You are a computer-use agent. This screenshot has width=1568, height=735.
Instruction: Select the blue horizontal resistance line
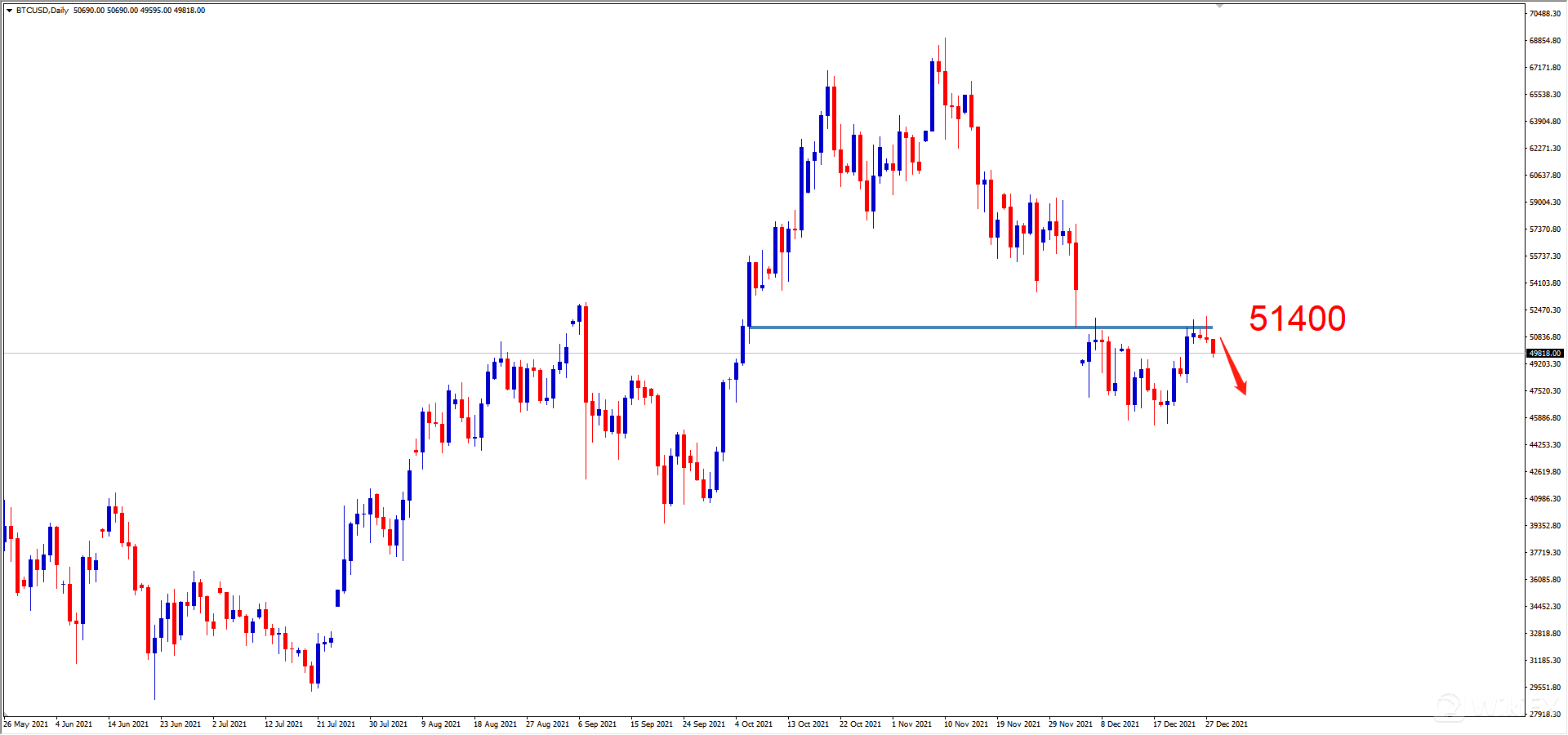980,327
